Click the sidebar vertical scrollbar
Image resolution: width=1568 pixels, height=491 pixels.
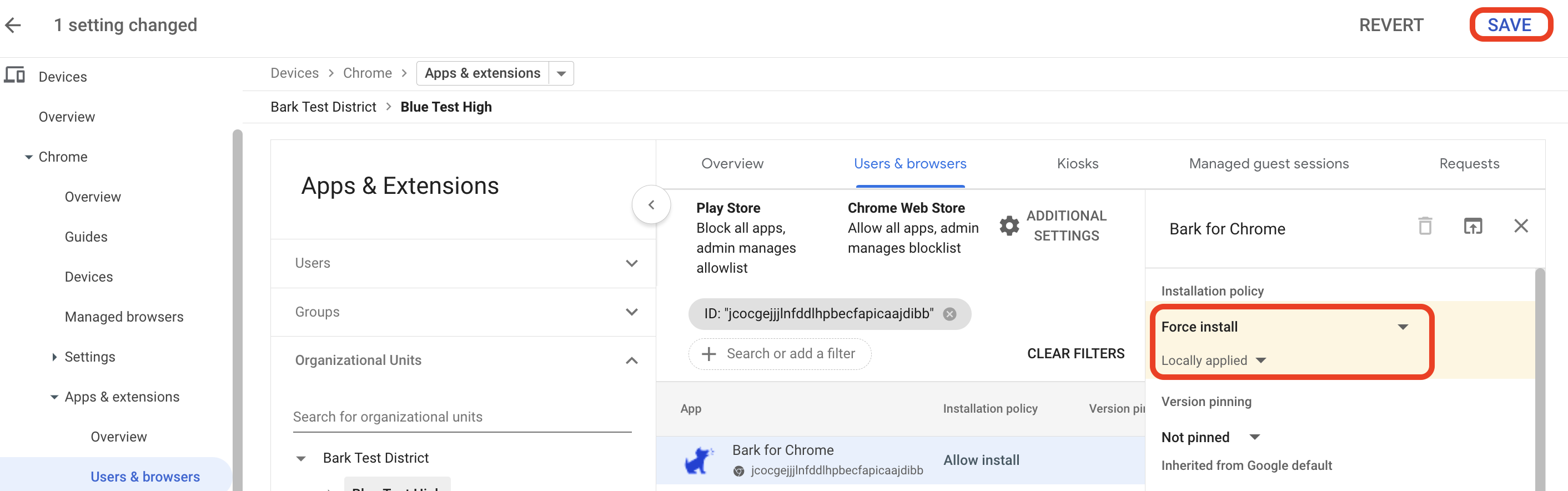point(238,310)
